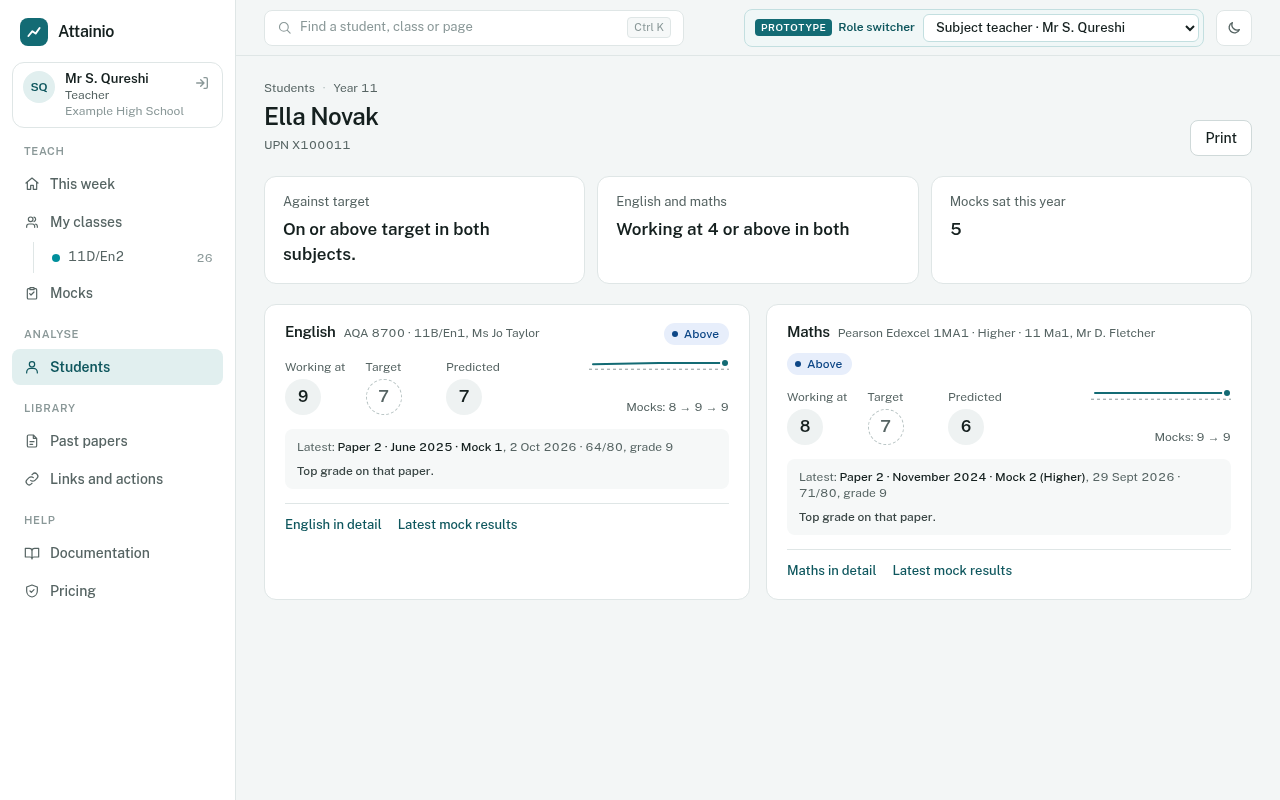Viewport: 1280px width, 800px height.
Task: Click the link icon beside Links and actions
Action: [32, 479]
